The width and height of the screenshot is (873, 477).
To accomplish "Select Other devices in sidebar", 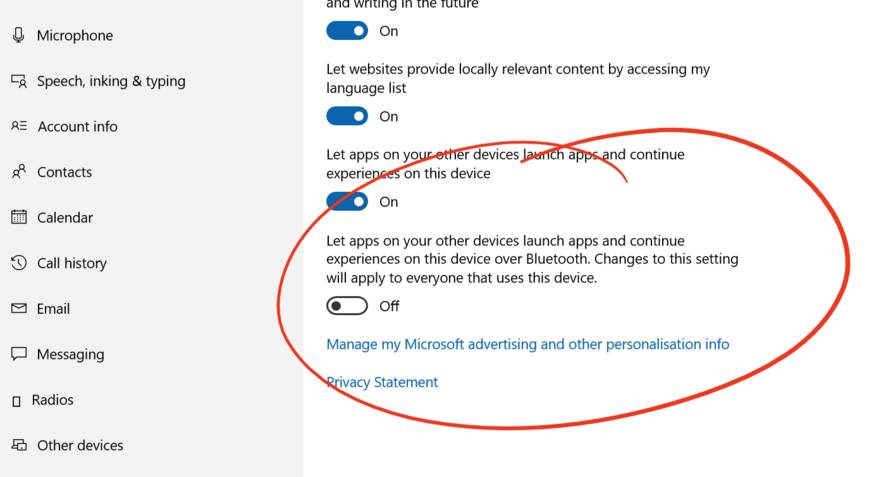I will pos(67,445).
